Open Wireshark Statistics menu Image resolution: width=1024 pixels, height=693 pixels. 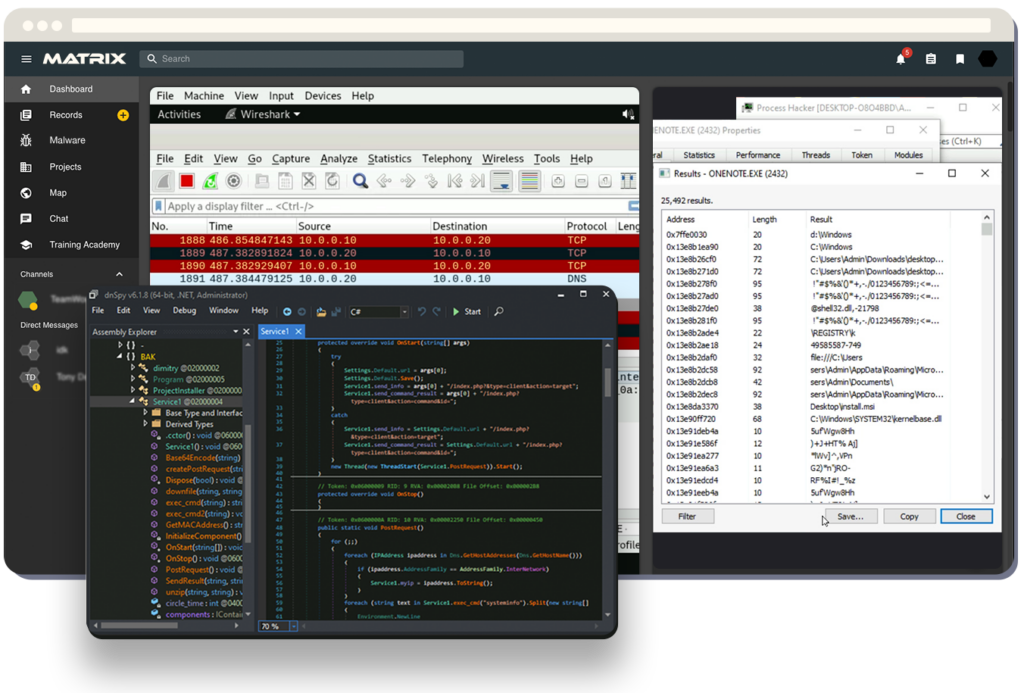coord(389,159)
